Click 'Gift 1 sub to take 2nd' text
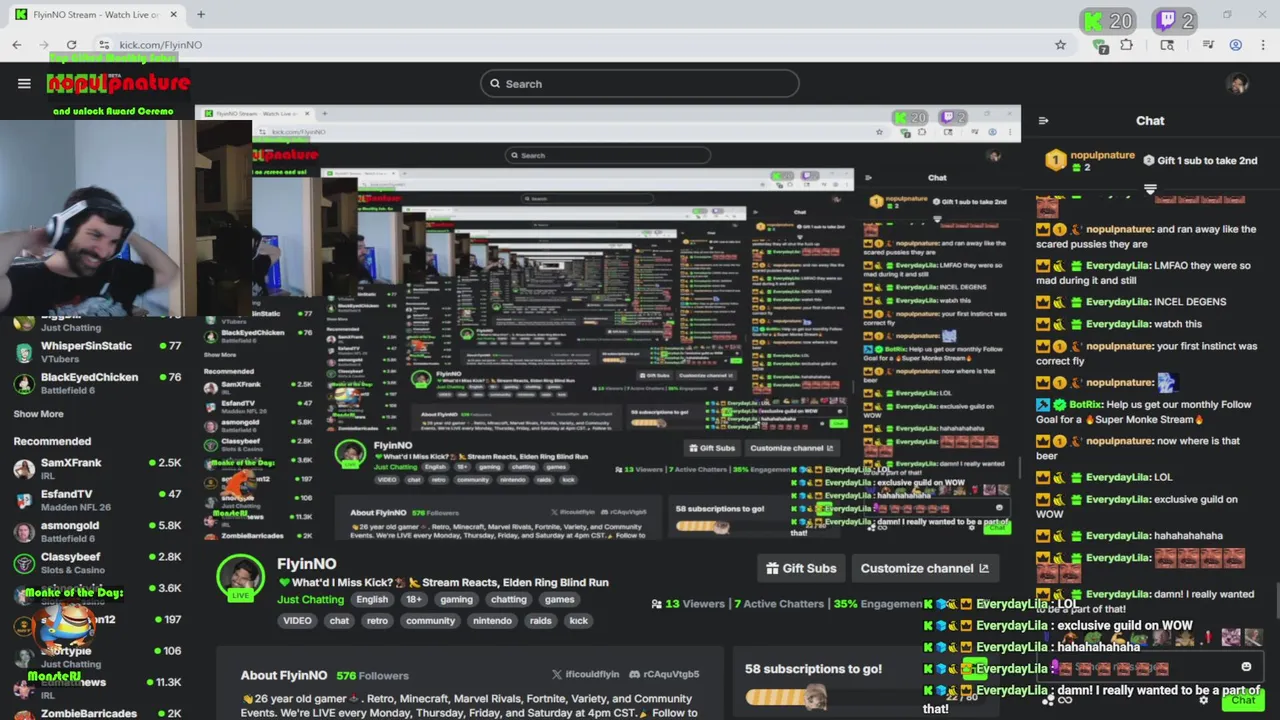This screenshot has width=1280, height=720. [1207, 161]
